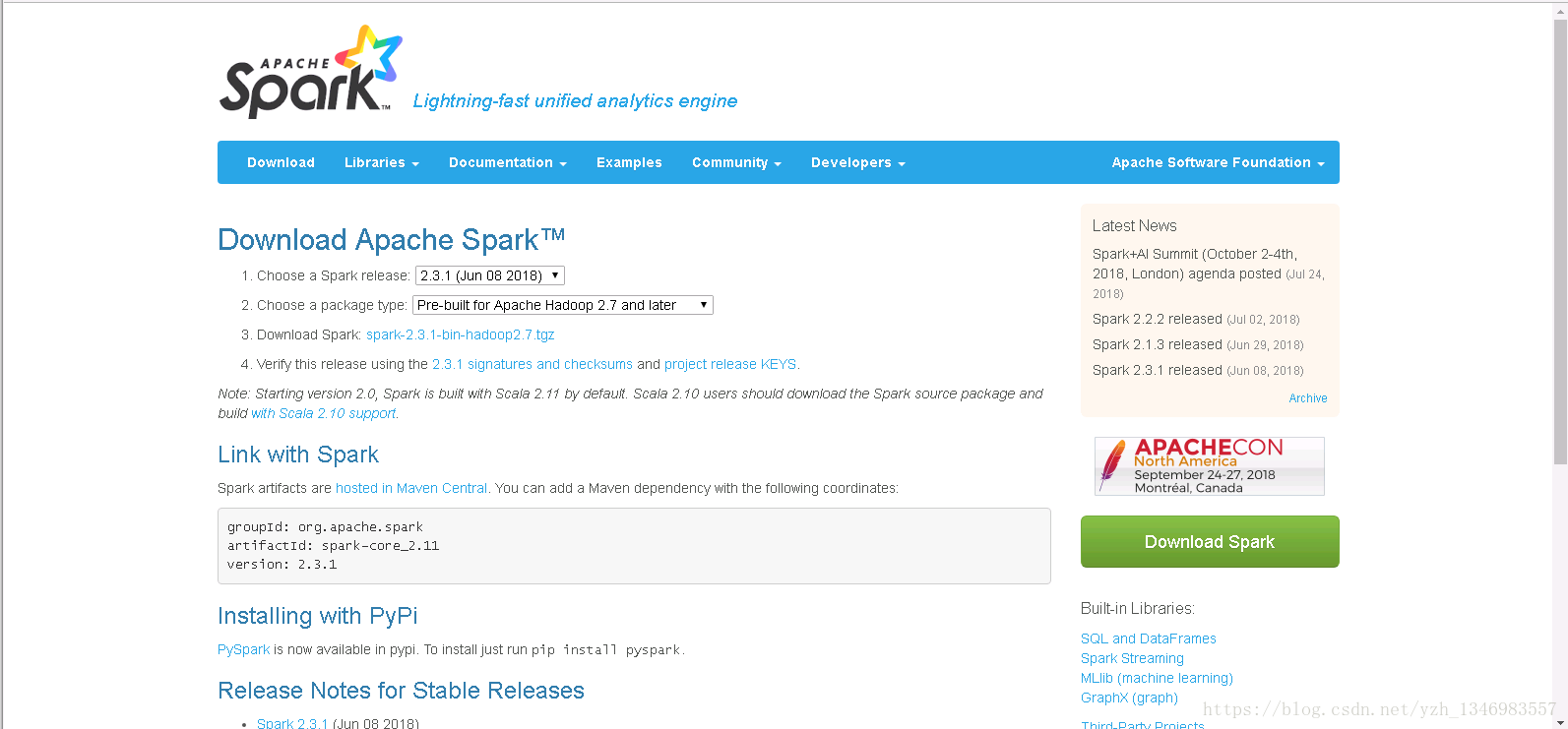Open the Apache Software Foundation menu
Viewport: 1568px width, 729px height.
click(1218, 162)
